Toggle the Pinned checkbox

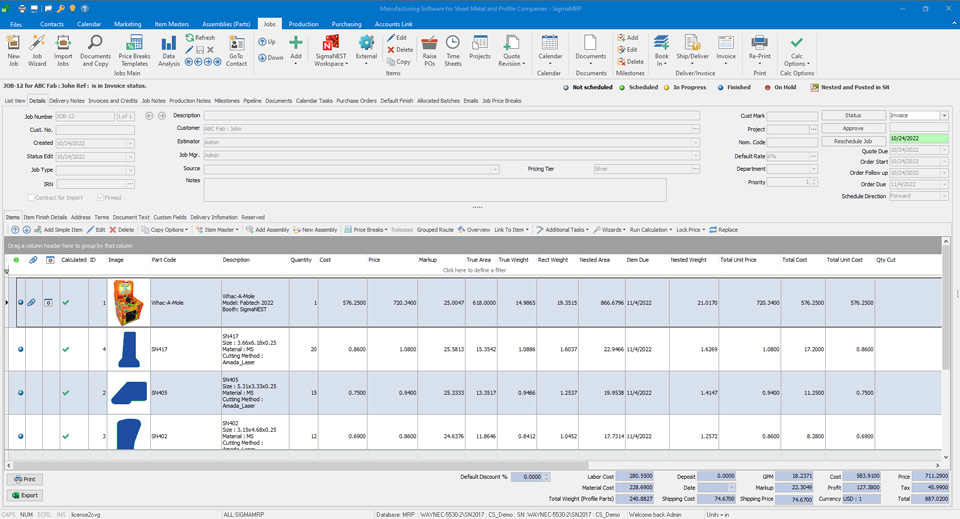coord(100,198)
